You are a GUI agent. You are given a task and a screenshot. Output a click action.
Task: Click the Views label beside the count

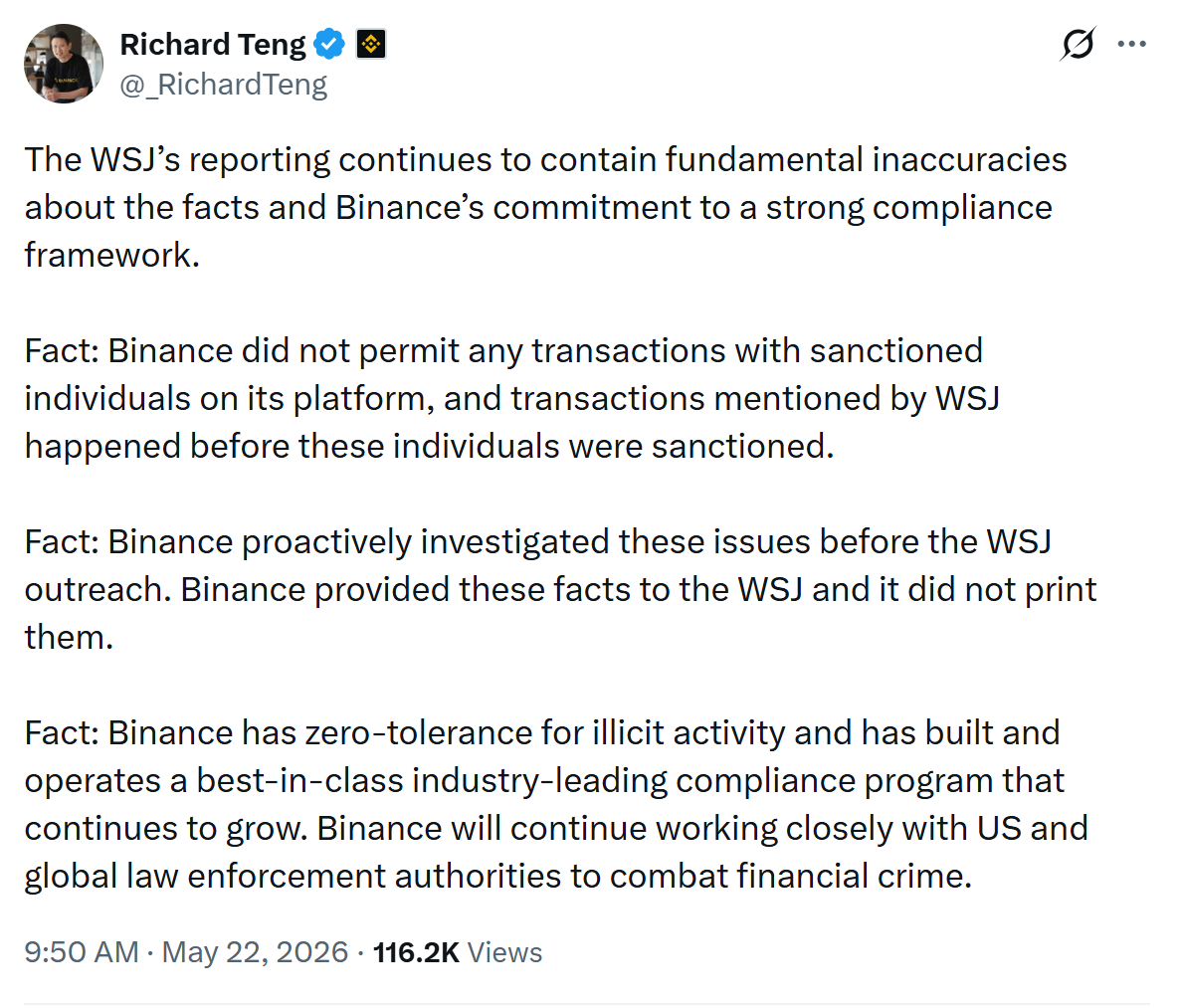tap(504, 952)
